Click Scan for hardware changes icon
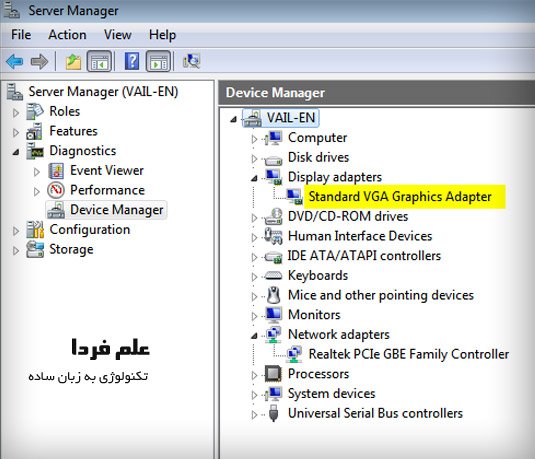Screen dimensions: 535x459 coord(191,61)
